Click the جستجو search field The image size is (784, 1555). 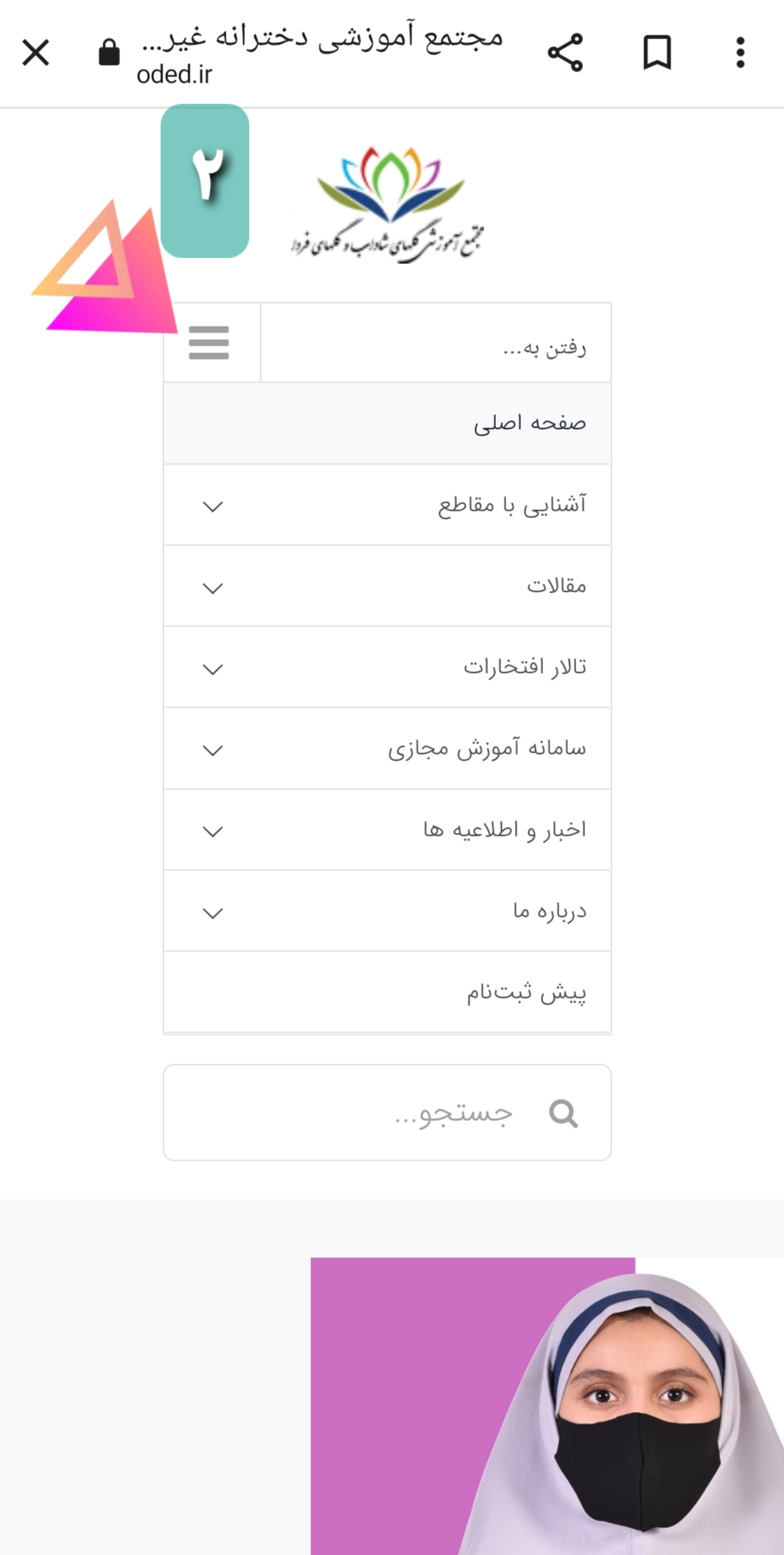coord(413,1113)
